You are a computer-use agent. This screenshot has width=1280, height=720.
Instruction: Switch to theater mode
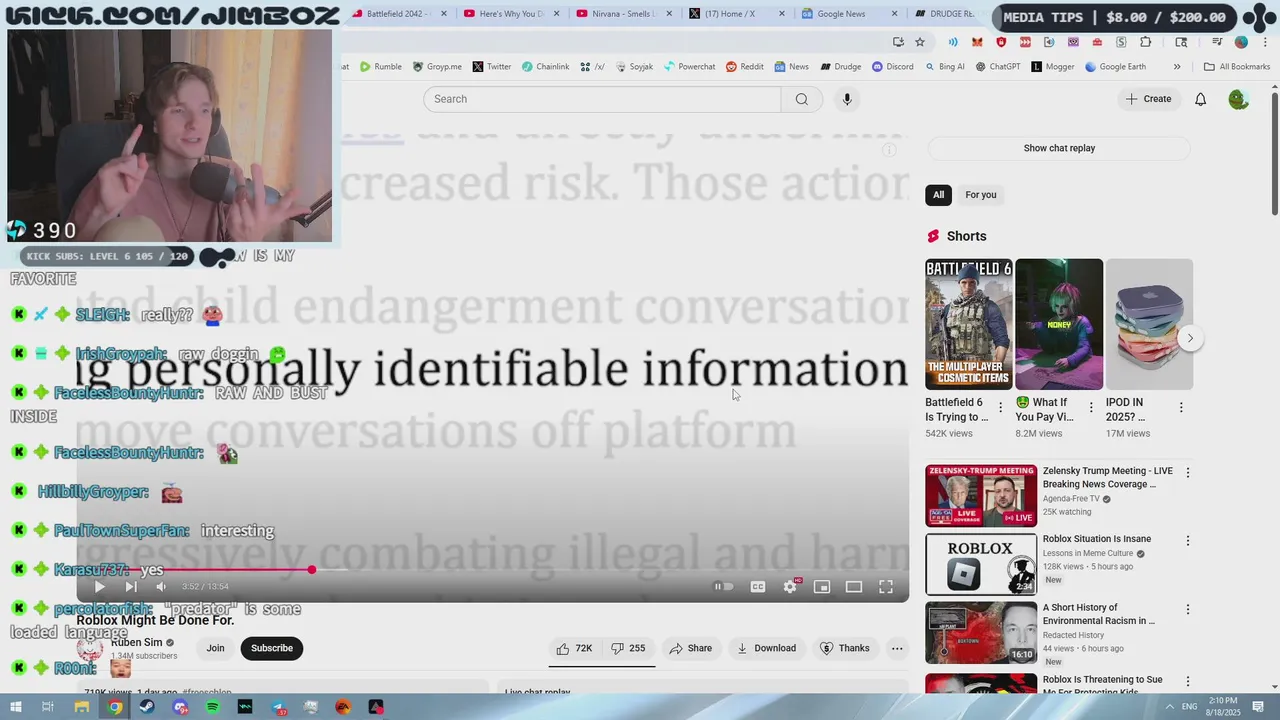(854, 587)
